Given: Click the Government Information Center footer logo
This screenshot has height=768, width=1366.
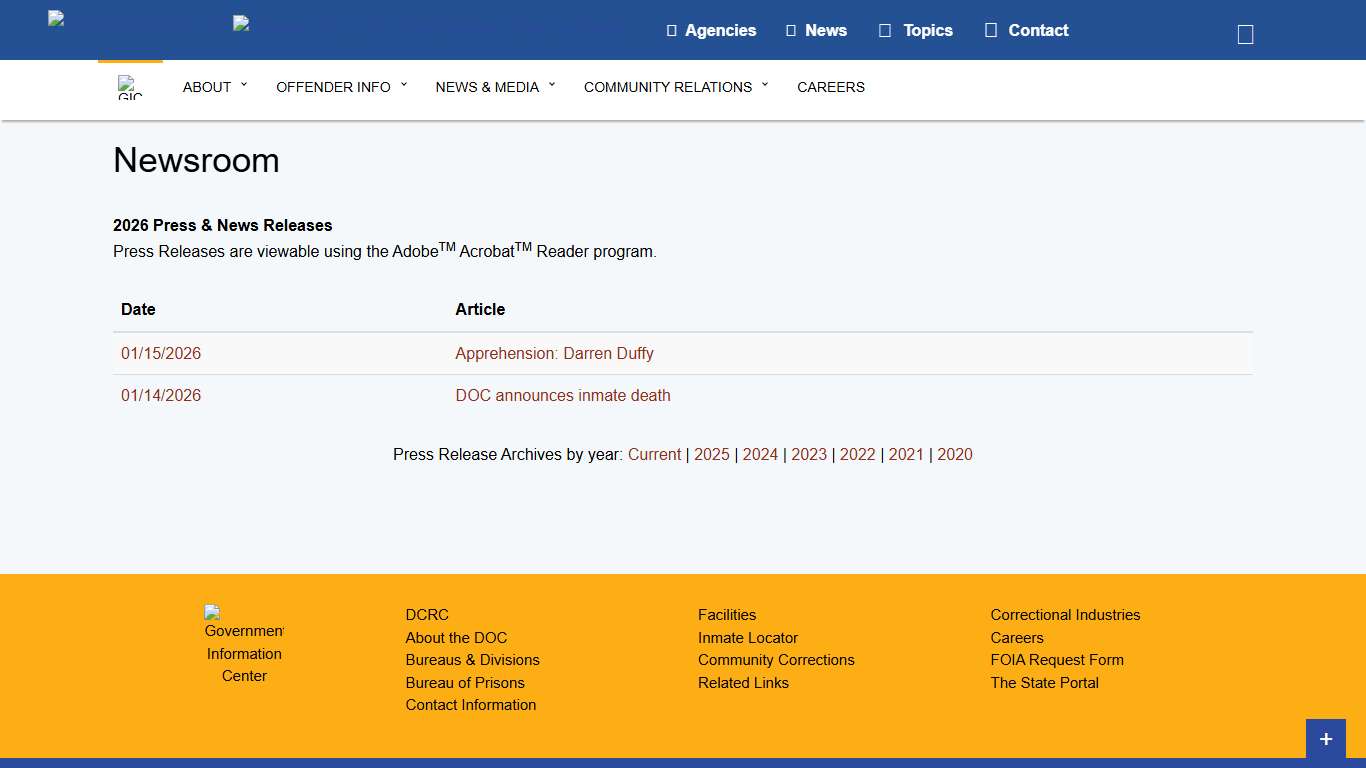Looking at the screenshot, I should [244, 644].
